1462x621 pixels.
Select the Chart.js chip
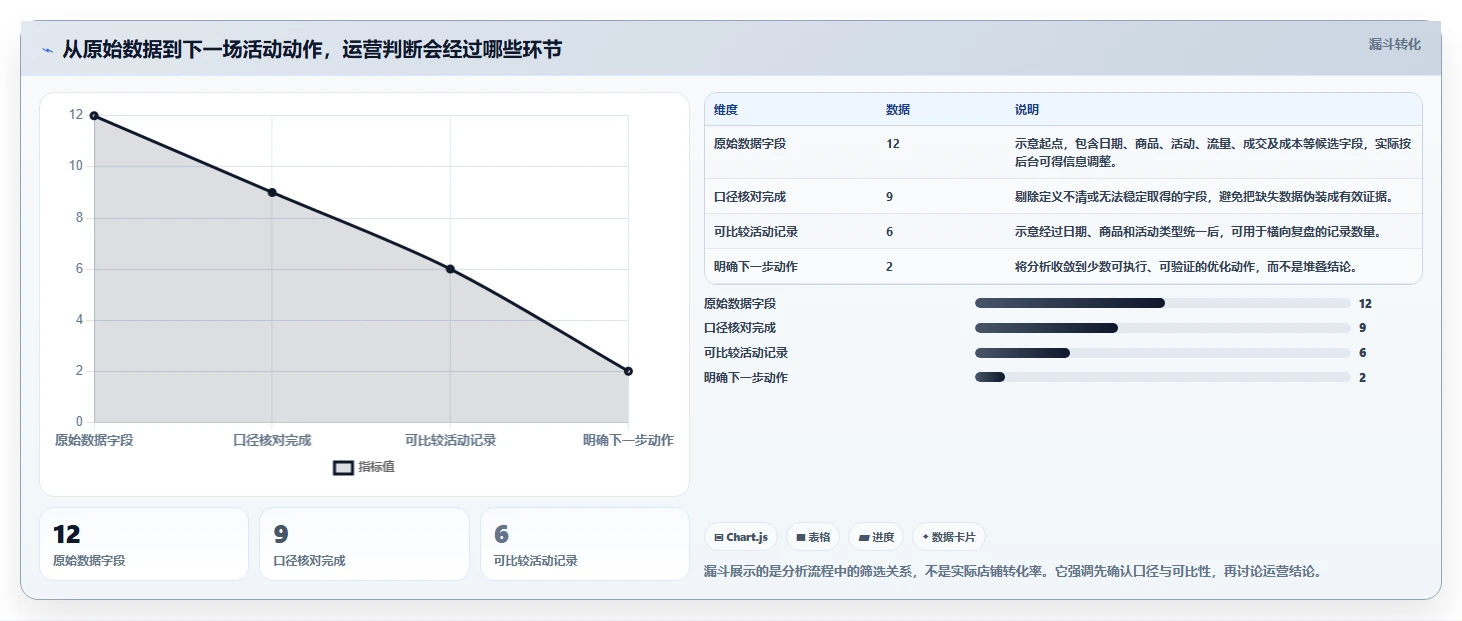click(x=741, y=537)
